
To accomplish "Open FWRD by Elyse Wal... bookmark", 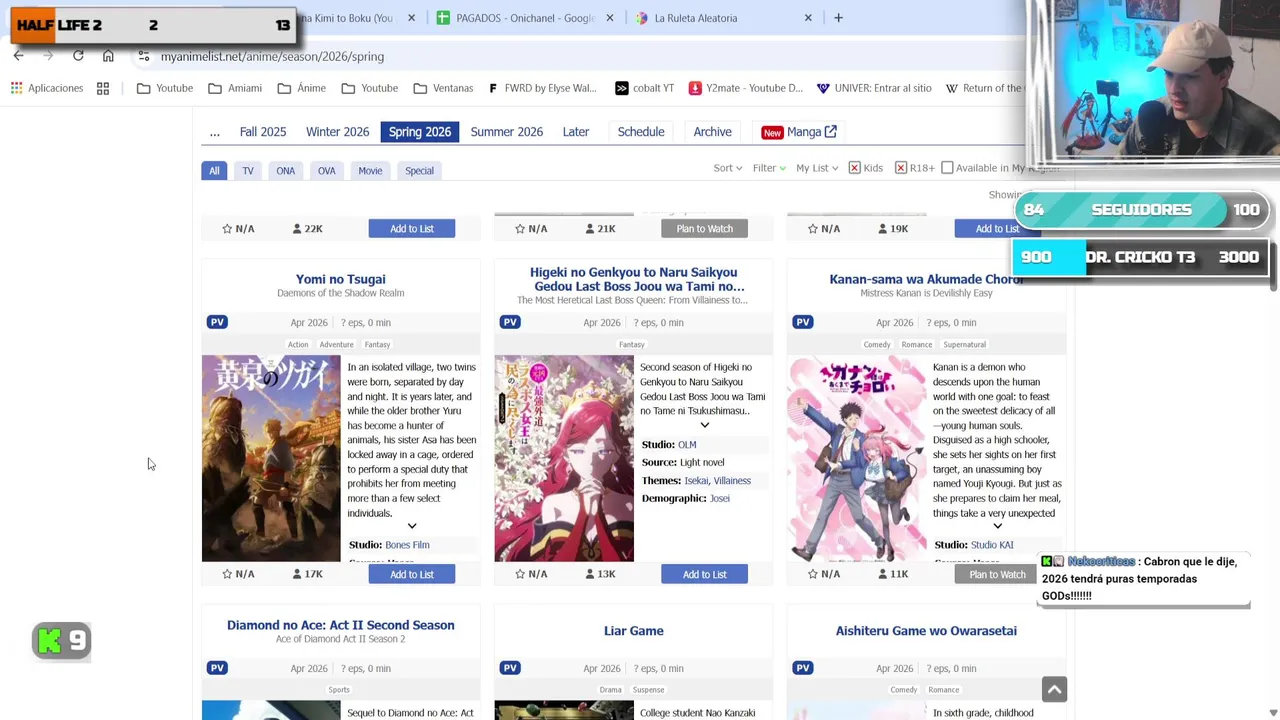I will (x=543, y=88).
